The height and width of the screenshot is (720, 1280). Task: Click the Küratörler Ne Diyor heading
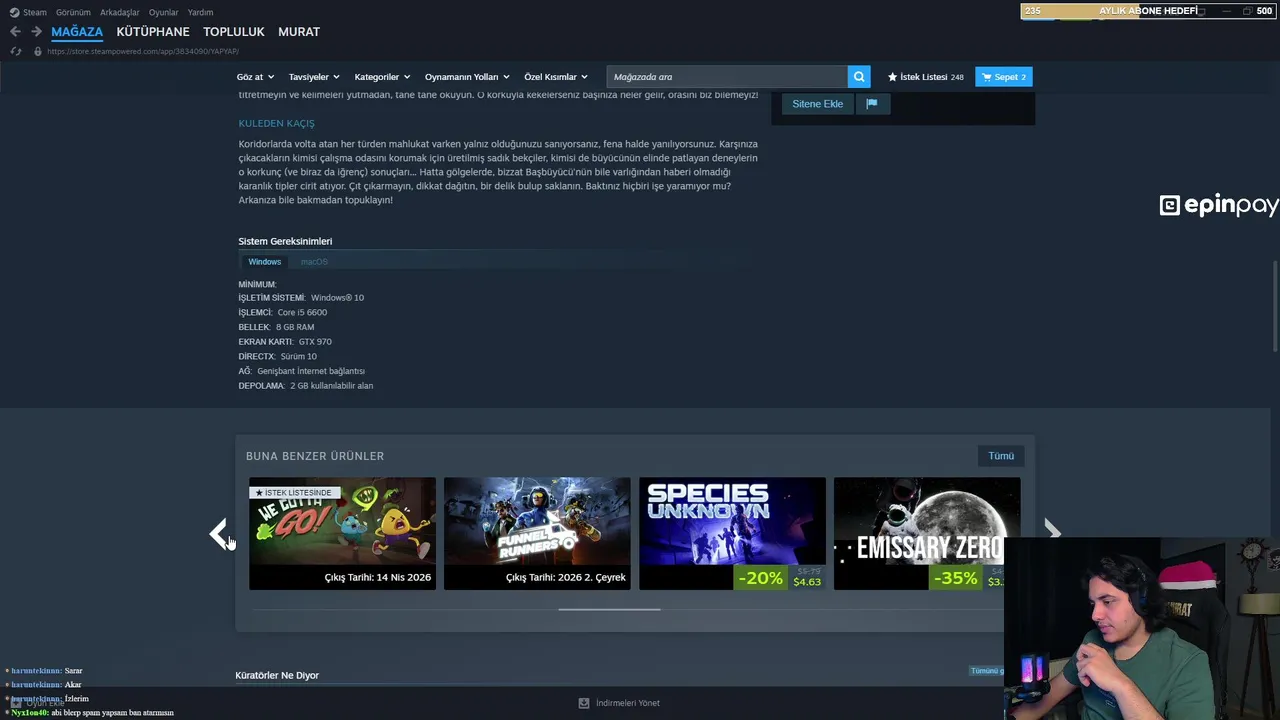pyautogui.click(x=277, y=675)
